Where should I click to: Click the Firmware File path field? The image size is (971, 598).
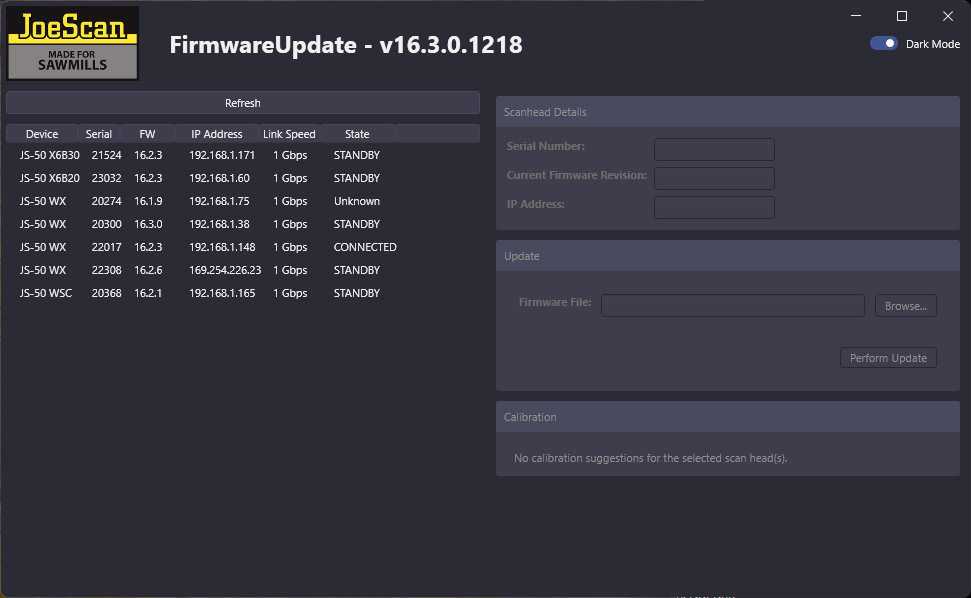[x=733, y=306]
